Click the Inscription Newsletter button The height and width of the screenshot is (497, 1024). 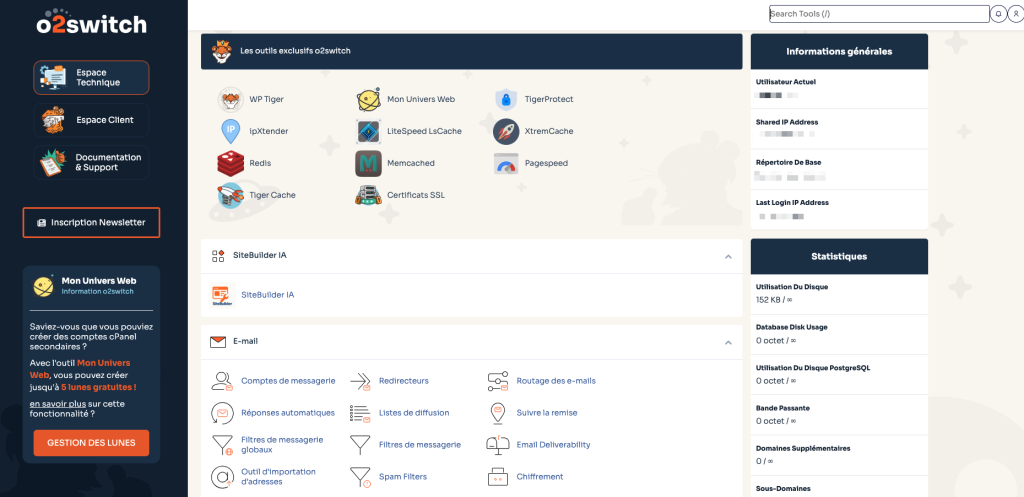point(91,222)
